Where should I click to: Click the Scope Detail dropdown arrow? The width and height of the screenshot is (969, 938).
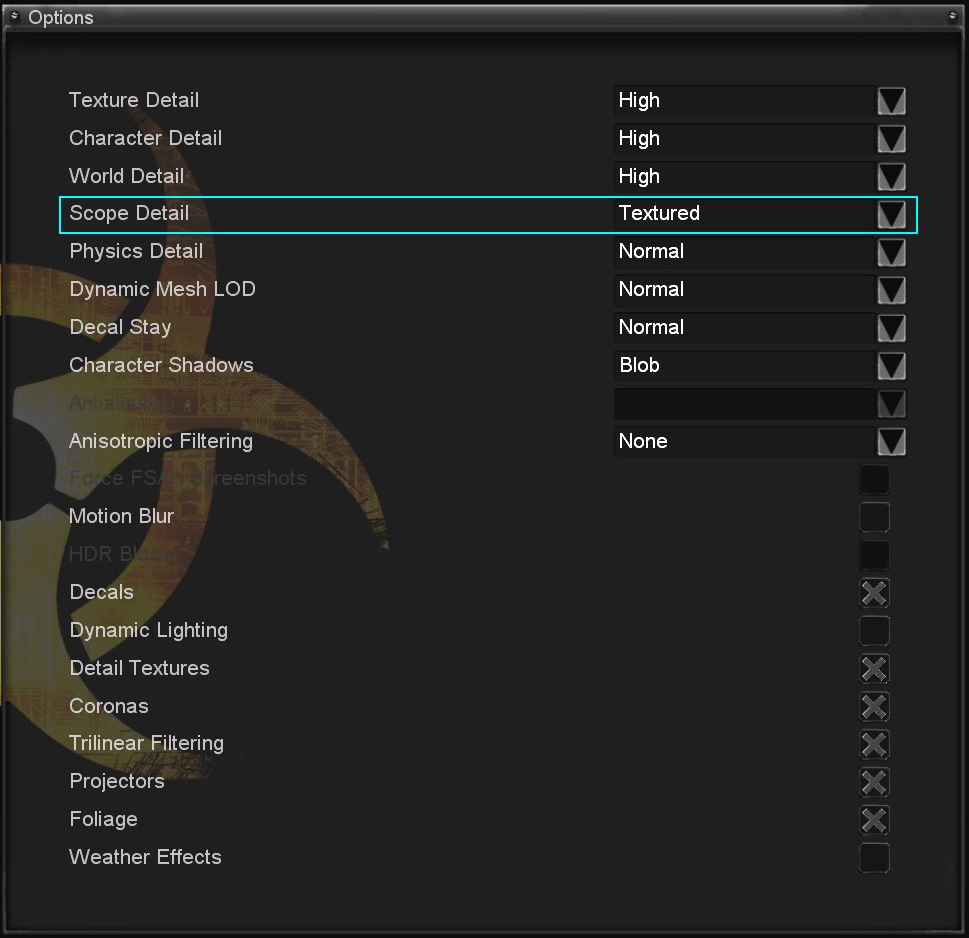(x=891, y=214)
